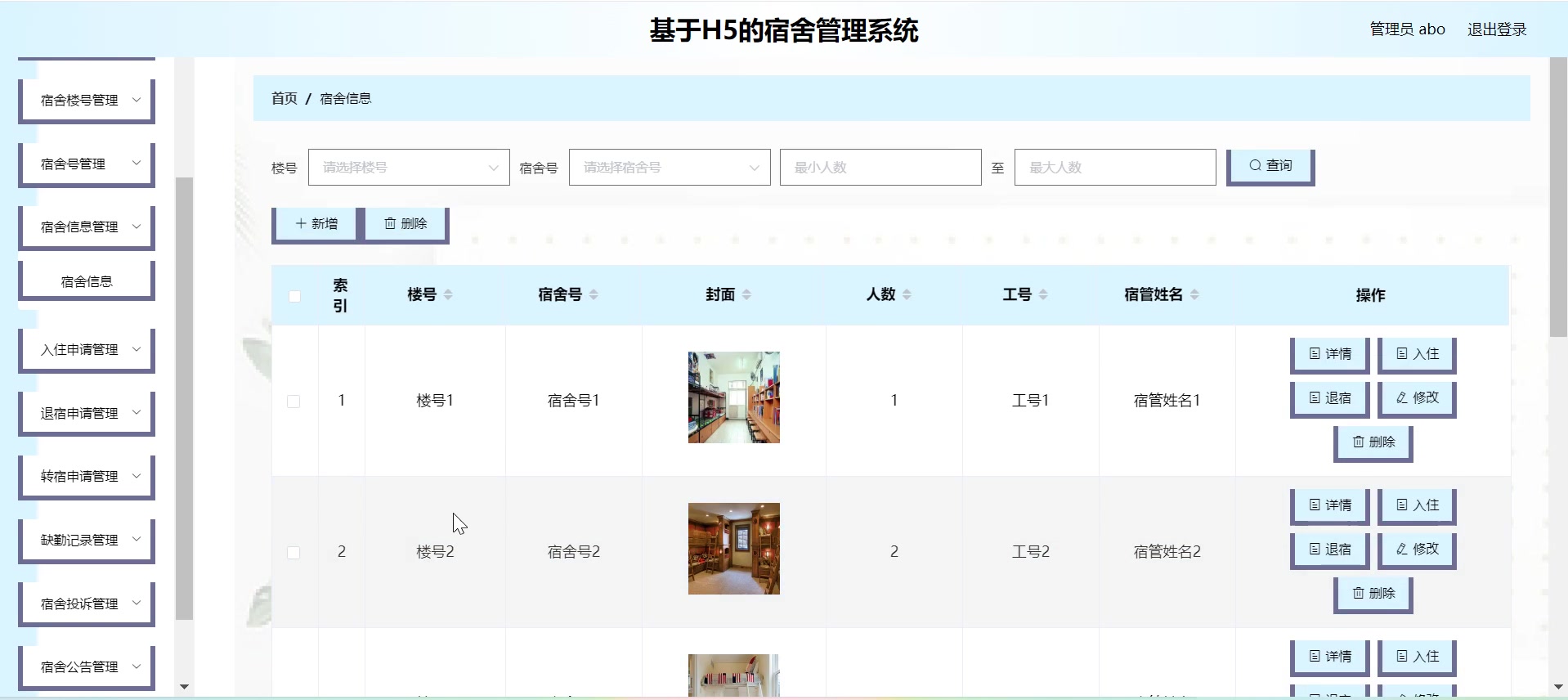Open third row dorm cover image
The height and width of the screenshot is (700, 1568).
pos(734,675)
